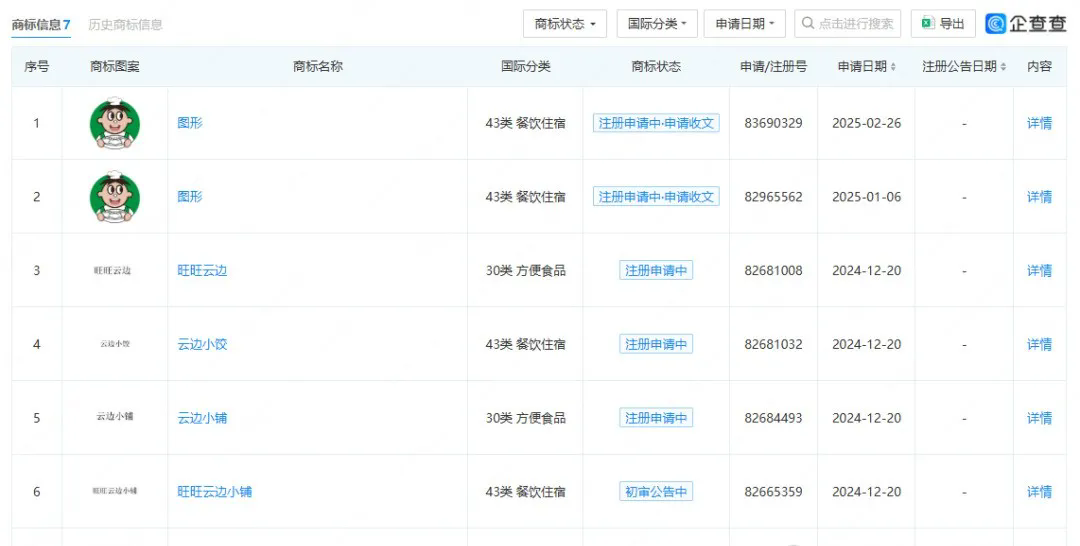The height and width of the screenshot is (546, 1080).
Task: Click 30类 方便食品 cell for 云边小铺
Action: pyautogui.click(x=526, y=418)
